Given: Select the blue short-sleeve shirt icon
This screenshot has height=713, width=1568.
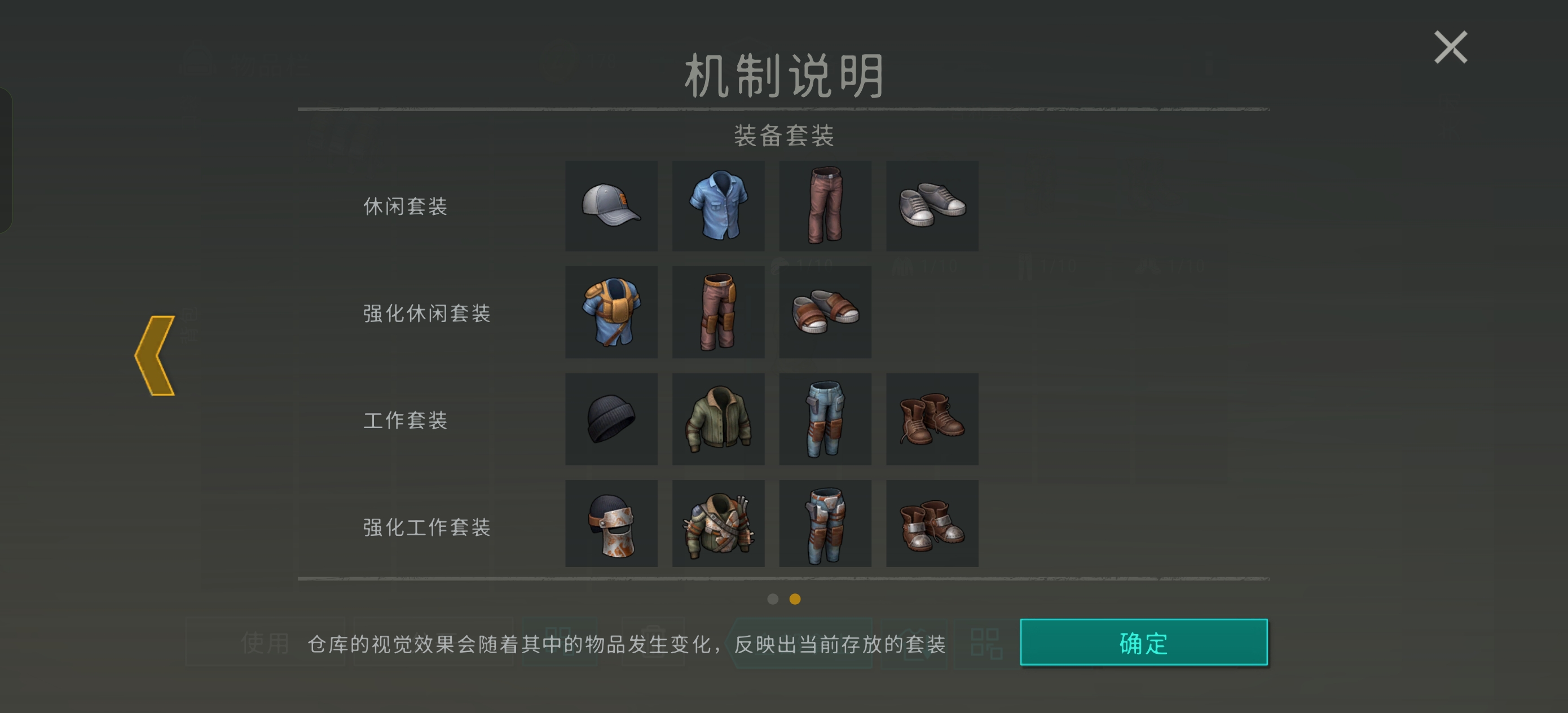Looking at the screenshot, I should (718, 206).
